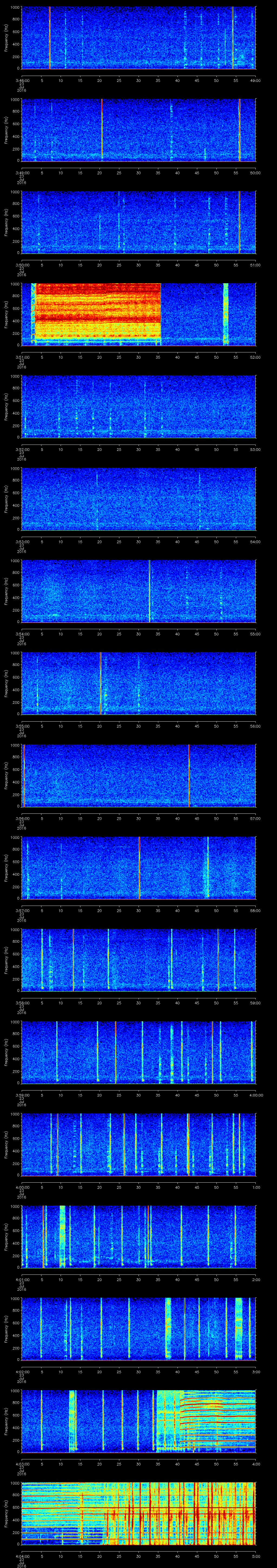The image size is (277, 1568).
Task: Click the 3:51:00 start time label
Action: [x=22, y=357]
